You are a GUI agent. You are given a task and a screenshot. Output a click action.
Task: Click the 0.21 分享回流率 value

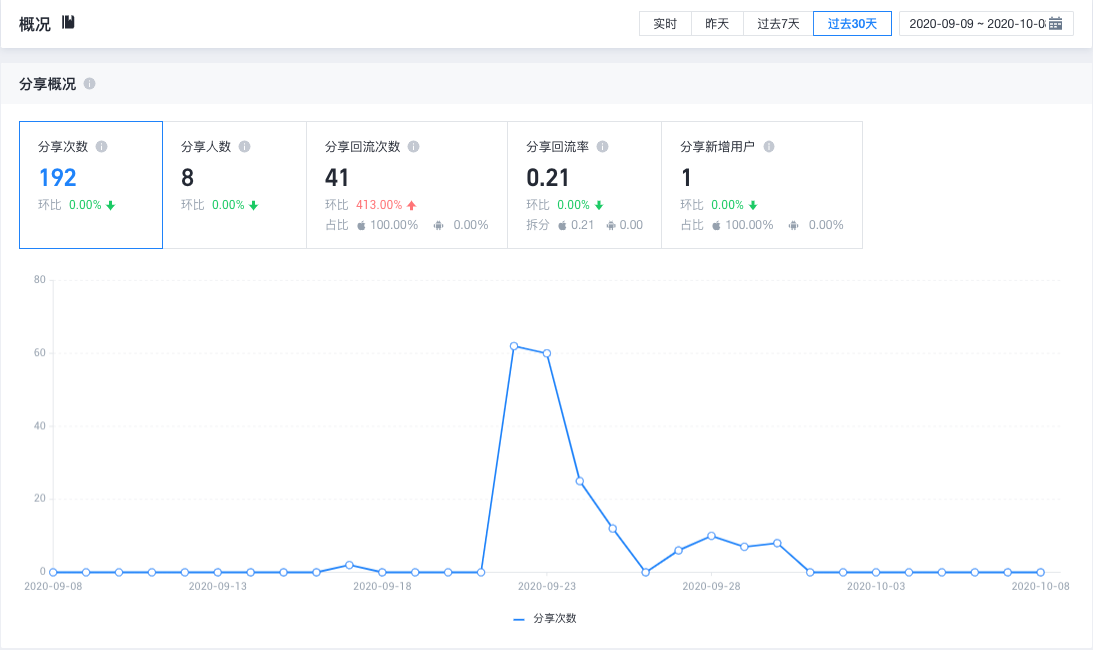pos(548,178)
